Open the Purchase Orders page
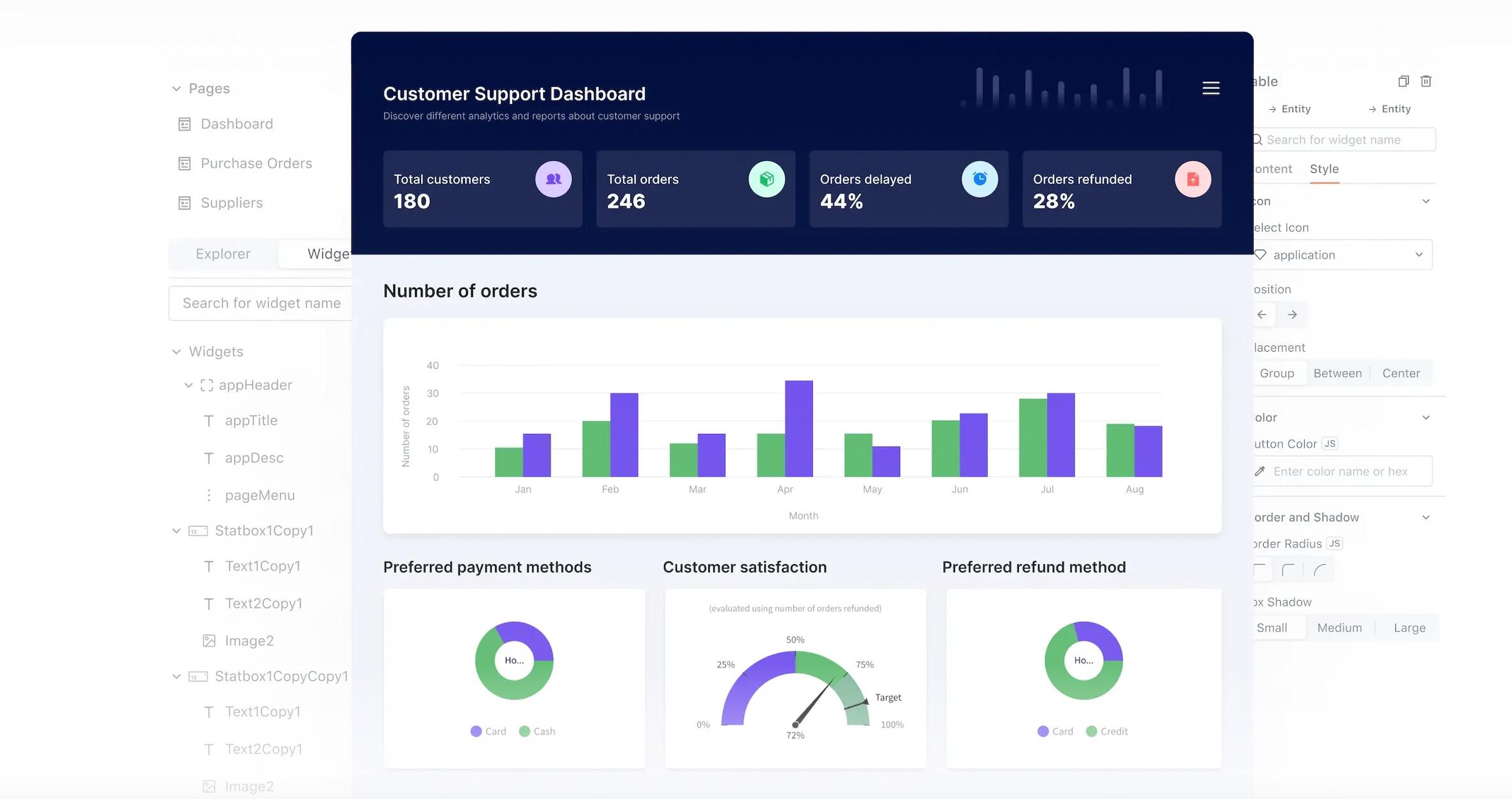1512x799 pixels. [256, 163]
